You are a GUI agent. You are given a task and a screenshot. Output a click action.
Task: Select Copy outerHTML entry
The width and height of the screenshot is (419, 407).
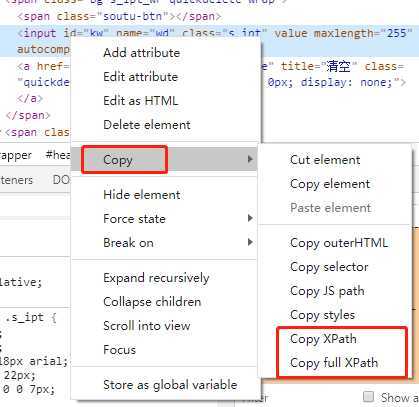click(339, 243)
